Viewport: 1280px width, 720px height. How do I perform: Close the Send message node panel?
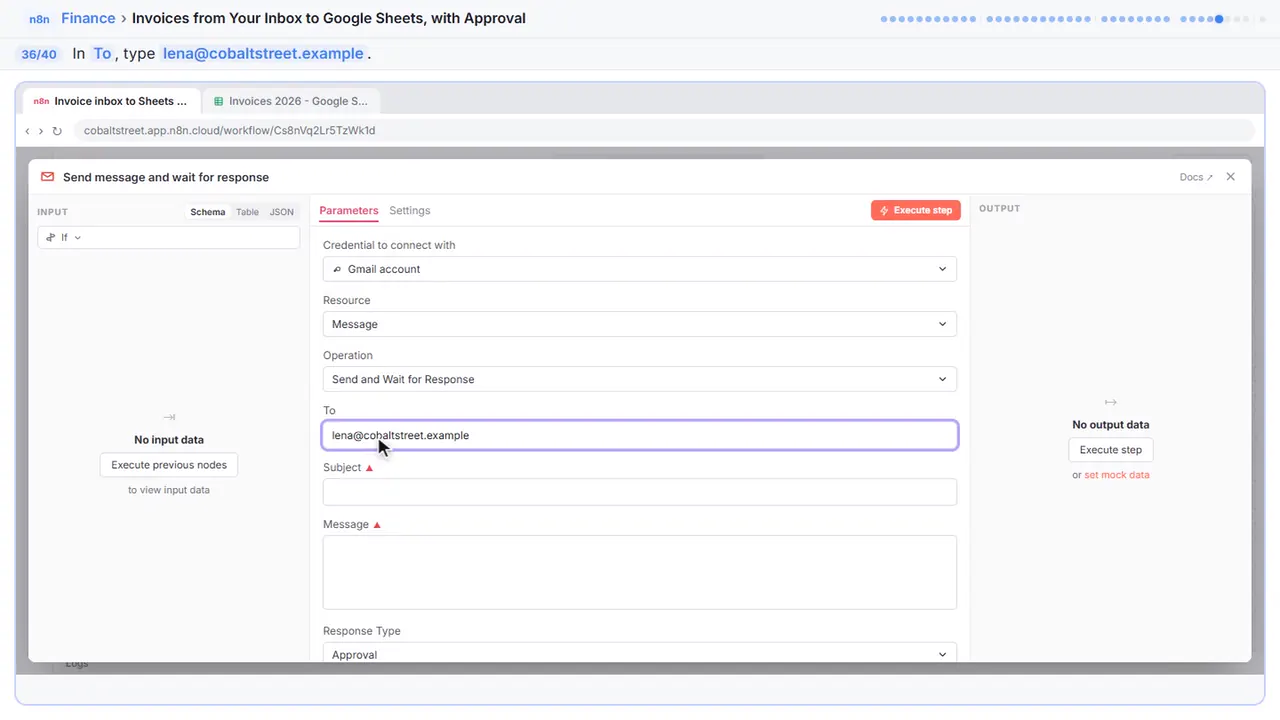pyautogui.click(x=1230, y=177)
